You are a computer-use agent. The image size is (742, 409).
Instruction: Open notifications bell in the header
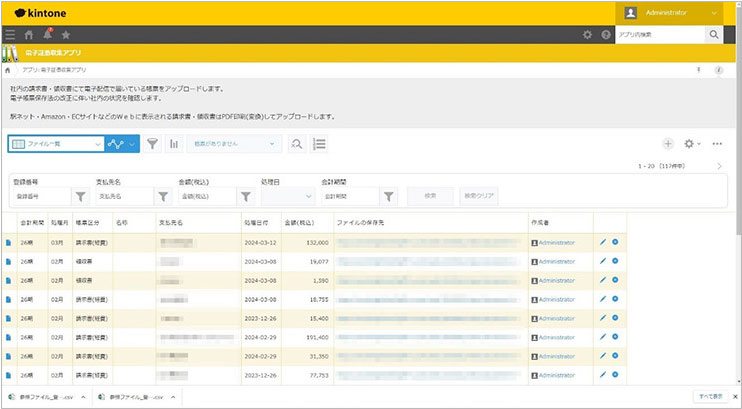pyautogui.click(x=47, y=34)
